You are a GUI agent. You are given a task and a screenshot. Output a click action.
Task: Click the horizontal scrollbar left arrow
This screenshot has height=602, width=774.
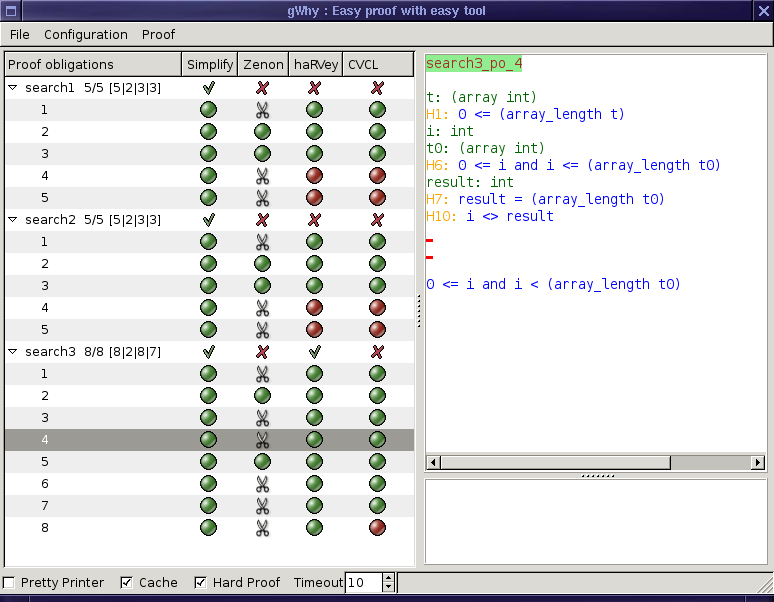point(433,462)
